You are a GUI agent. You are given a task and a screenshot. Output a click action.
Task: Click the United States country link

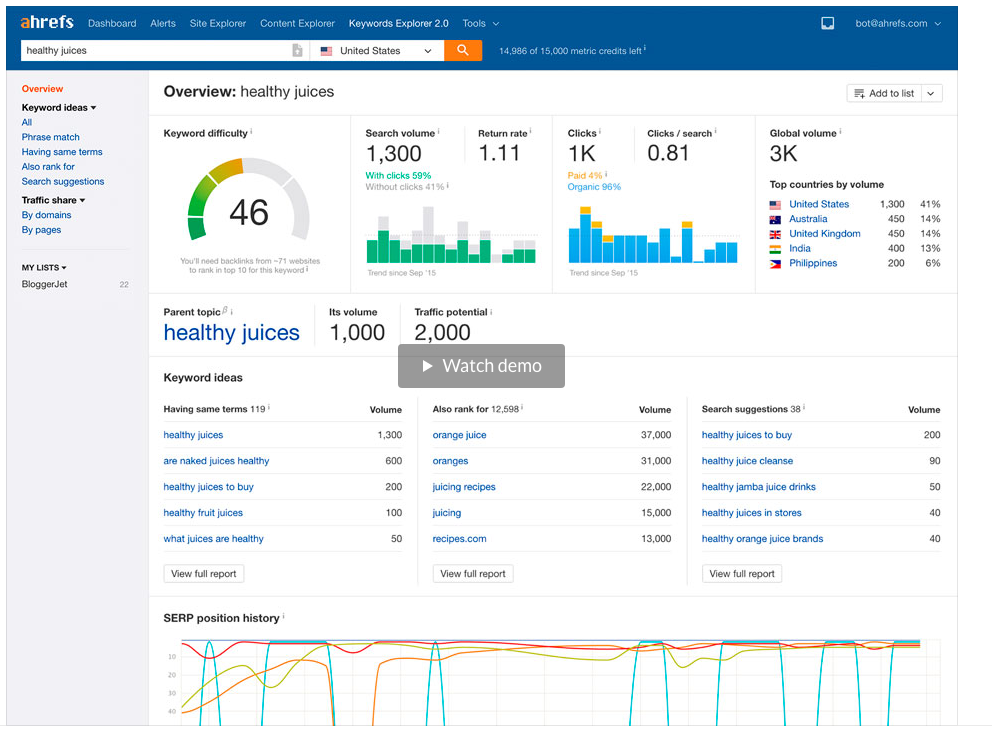[x=819, y=204]
